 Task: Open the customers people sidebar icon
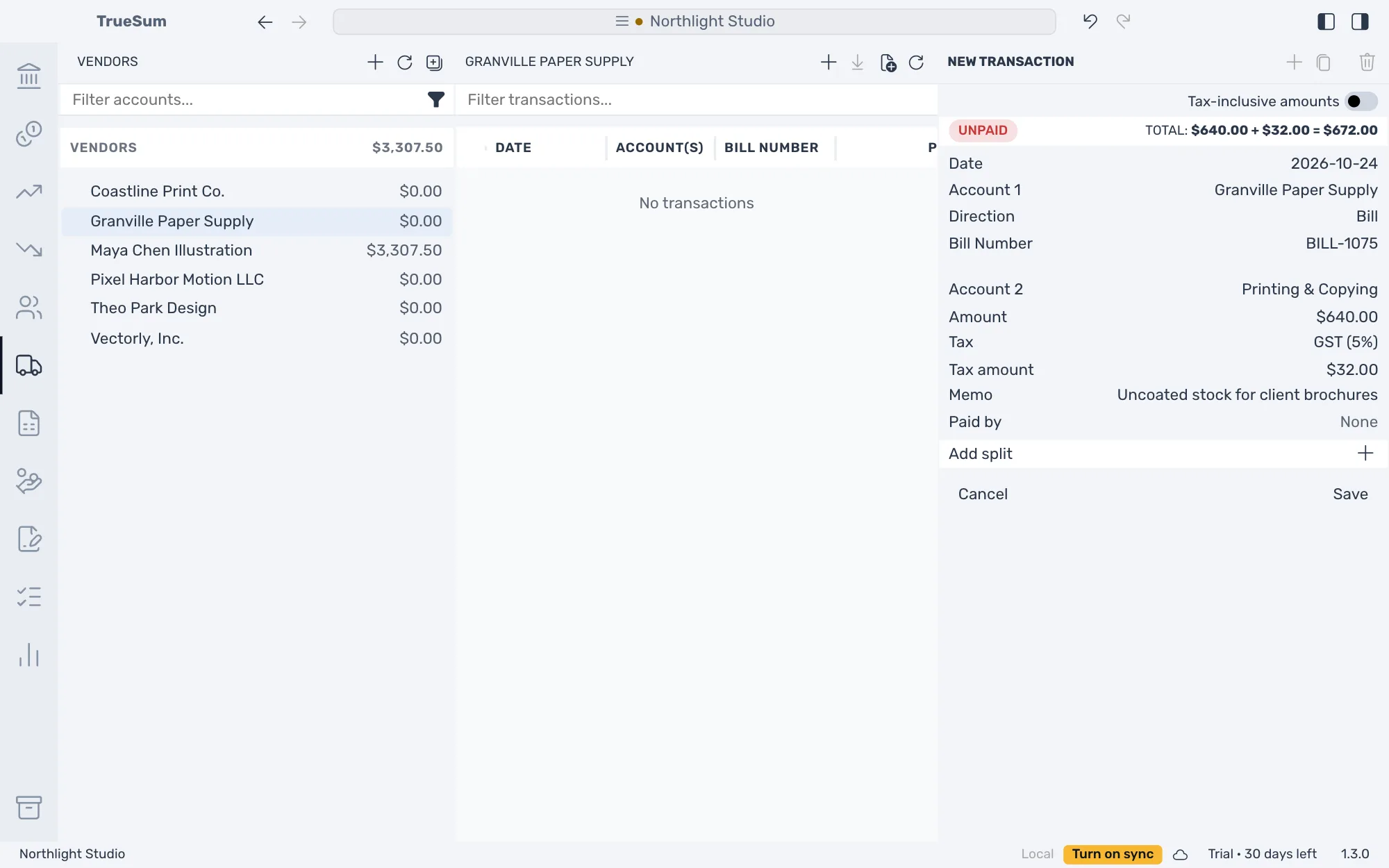point(28,307)
